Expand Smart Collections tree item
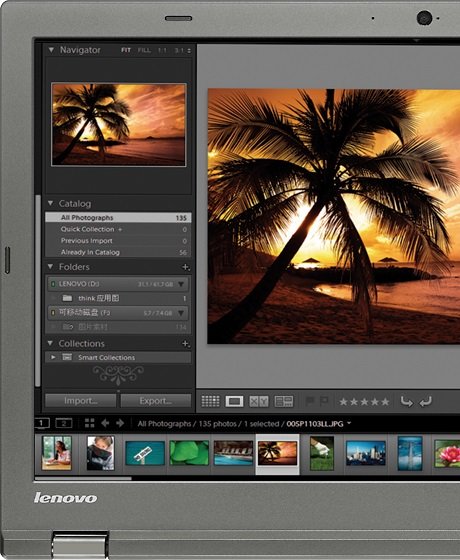 pos(53,357)
